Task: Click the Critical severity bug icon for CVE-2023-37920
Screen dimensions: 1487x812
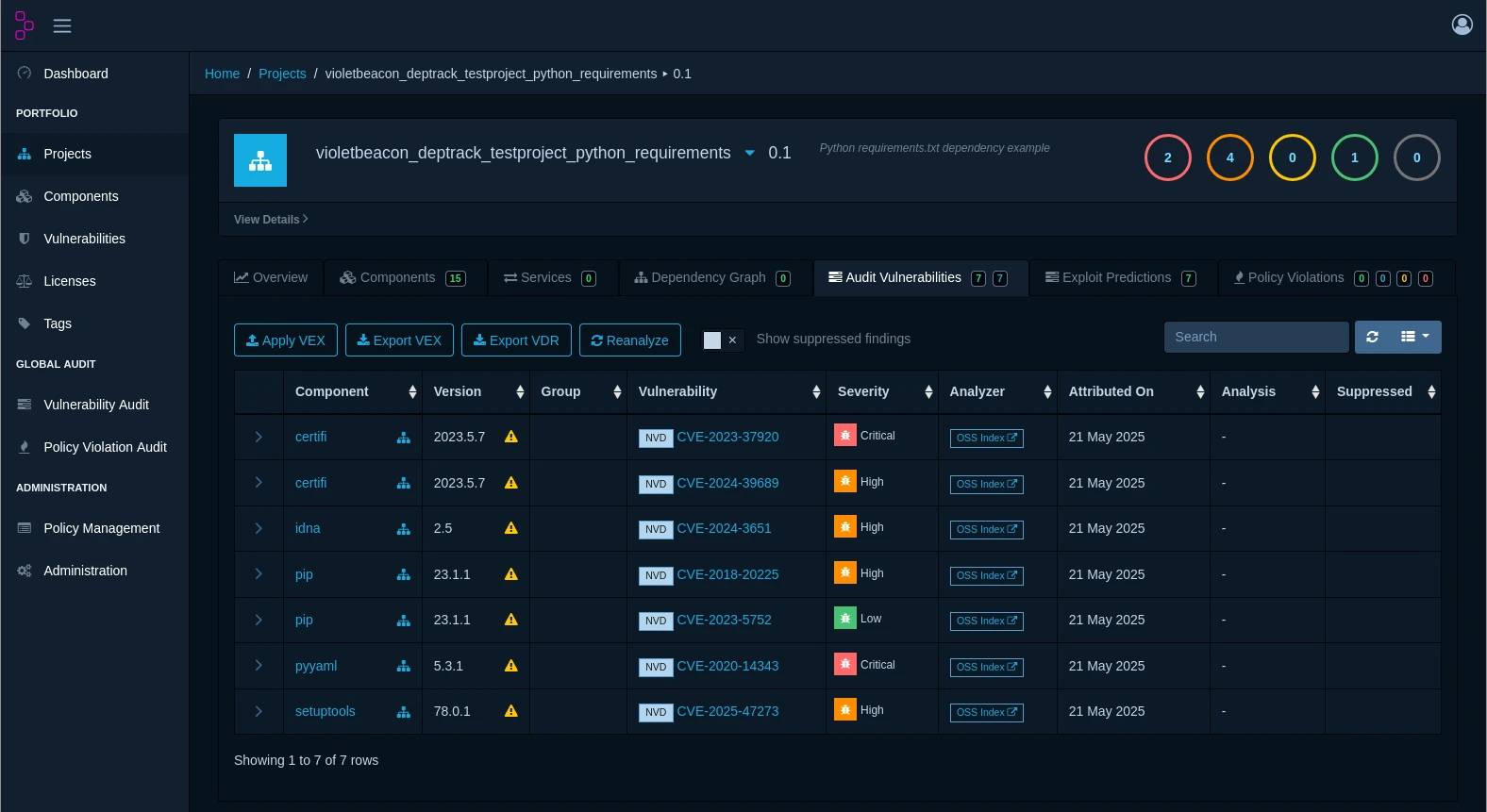Action: pos(845,436)
